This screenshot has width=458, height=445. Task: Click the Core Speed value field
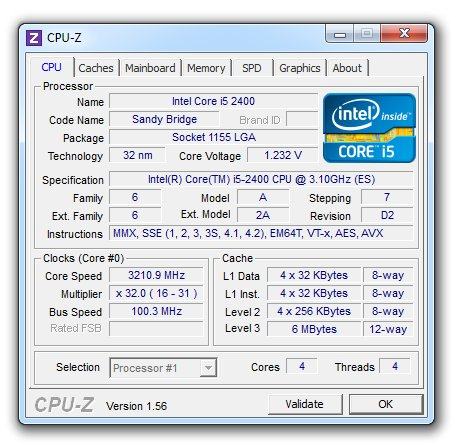156,275
